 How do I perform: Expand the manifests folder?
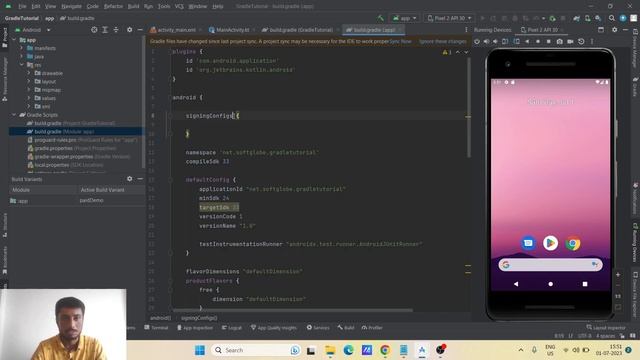[22, 48]
